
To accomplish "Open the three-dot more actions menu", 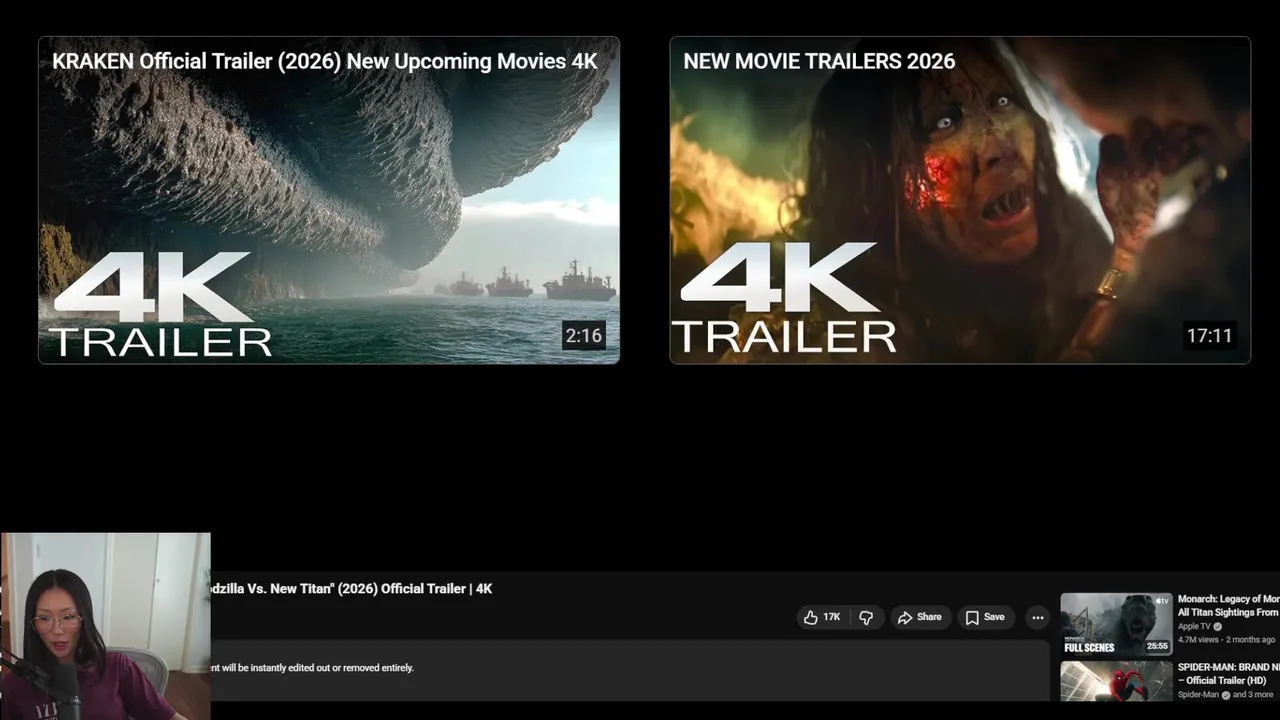I will click(1037, 617).
